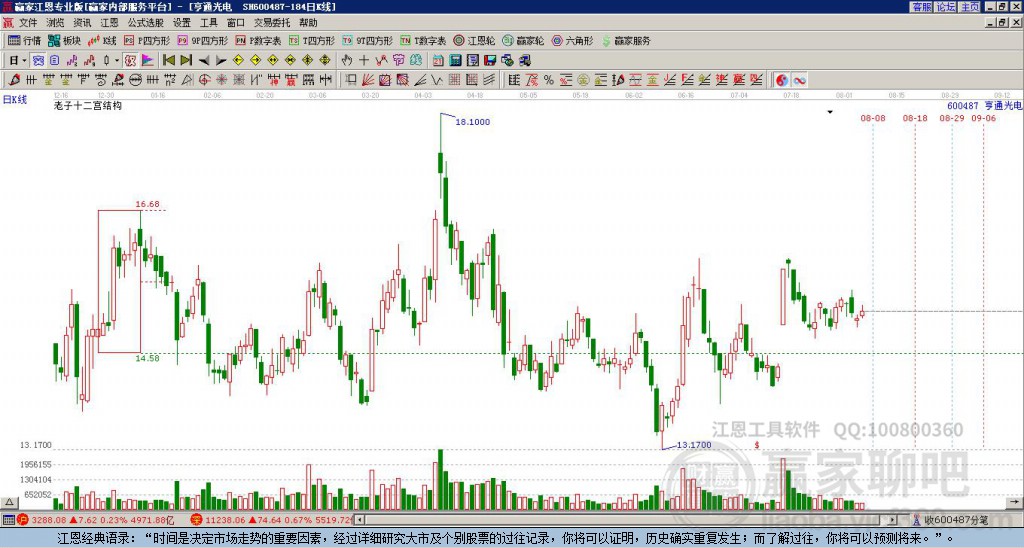Open the 江恩轮 Gann wheel
Screen dimensions: 1024x548
click(474, 40)
